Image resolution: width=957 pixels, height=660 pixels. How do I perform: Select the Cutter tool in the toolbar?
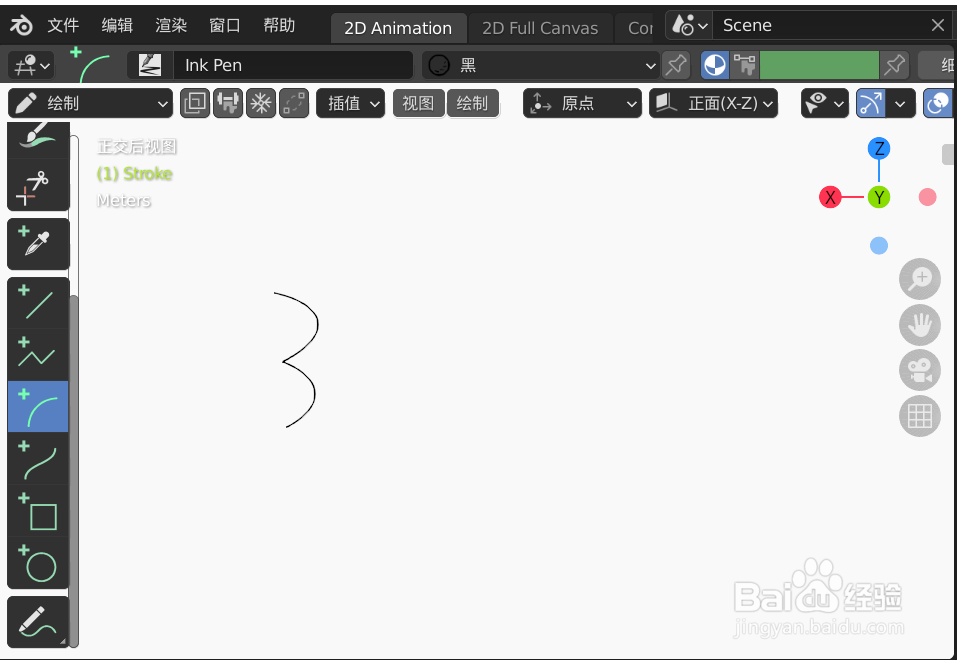[x=37, y=183]
